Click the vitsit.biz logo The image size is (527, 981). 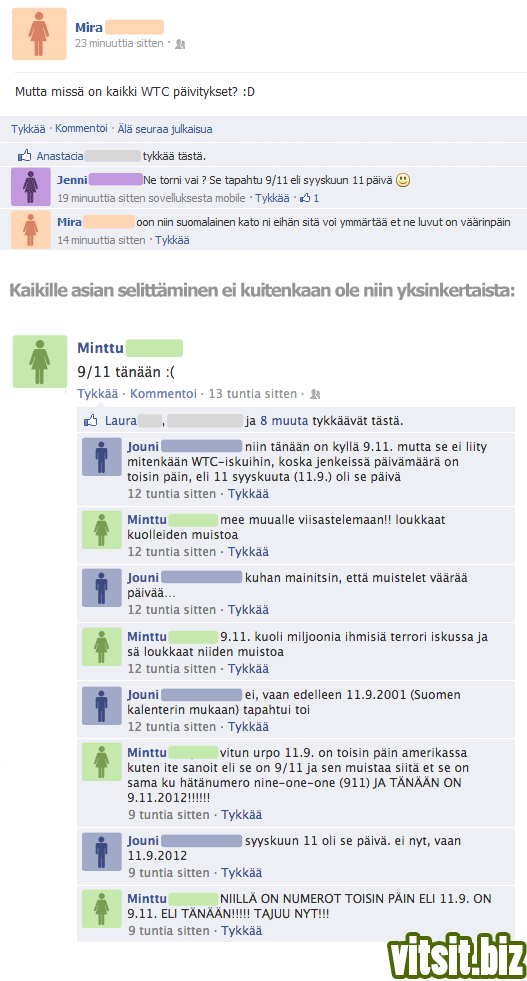coord(456,956)
